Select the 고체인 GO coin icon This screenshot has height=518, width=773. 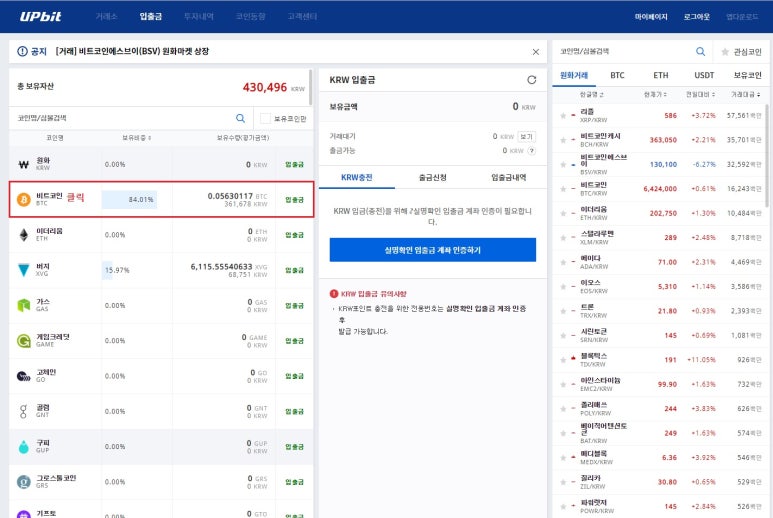point(24,376)
